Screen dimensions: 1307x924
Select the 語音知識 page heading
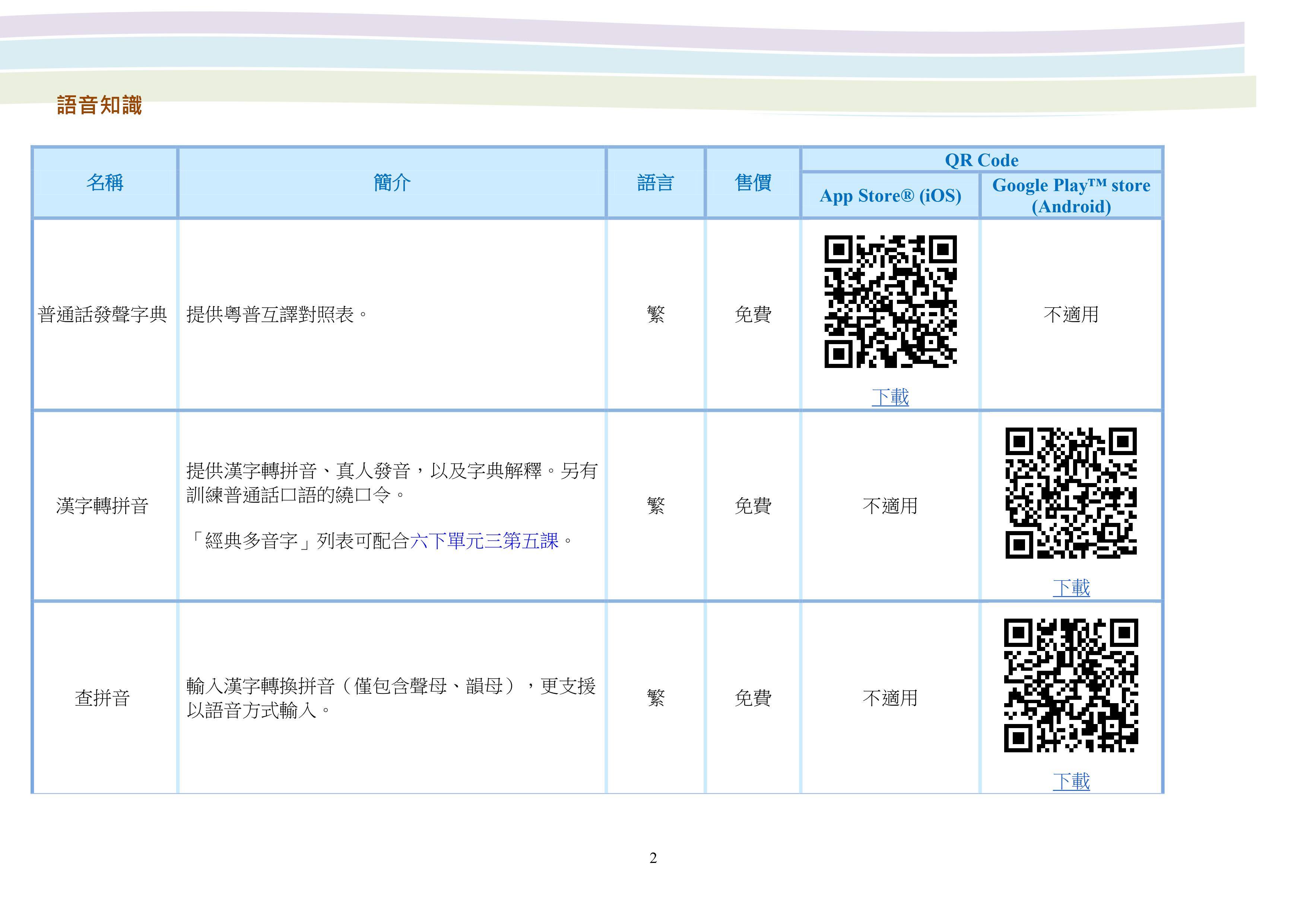click(99, 105)
